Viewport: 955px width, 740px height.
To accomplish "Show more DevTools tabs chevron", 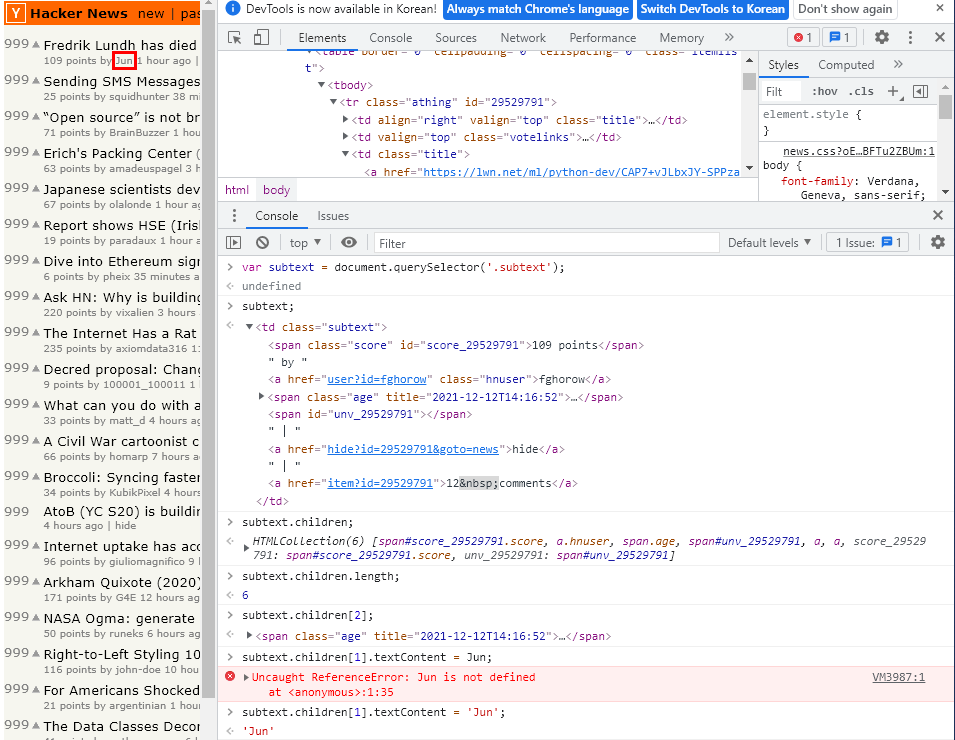I will tap(729, 37).
